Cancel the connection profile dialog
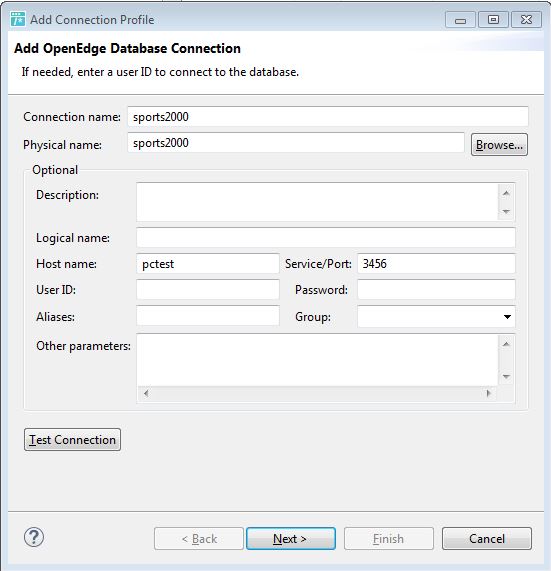The height and width of the screenshot is (571, 551). point(487,539)
